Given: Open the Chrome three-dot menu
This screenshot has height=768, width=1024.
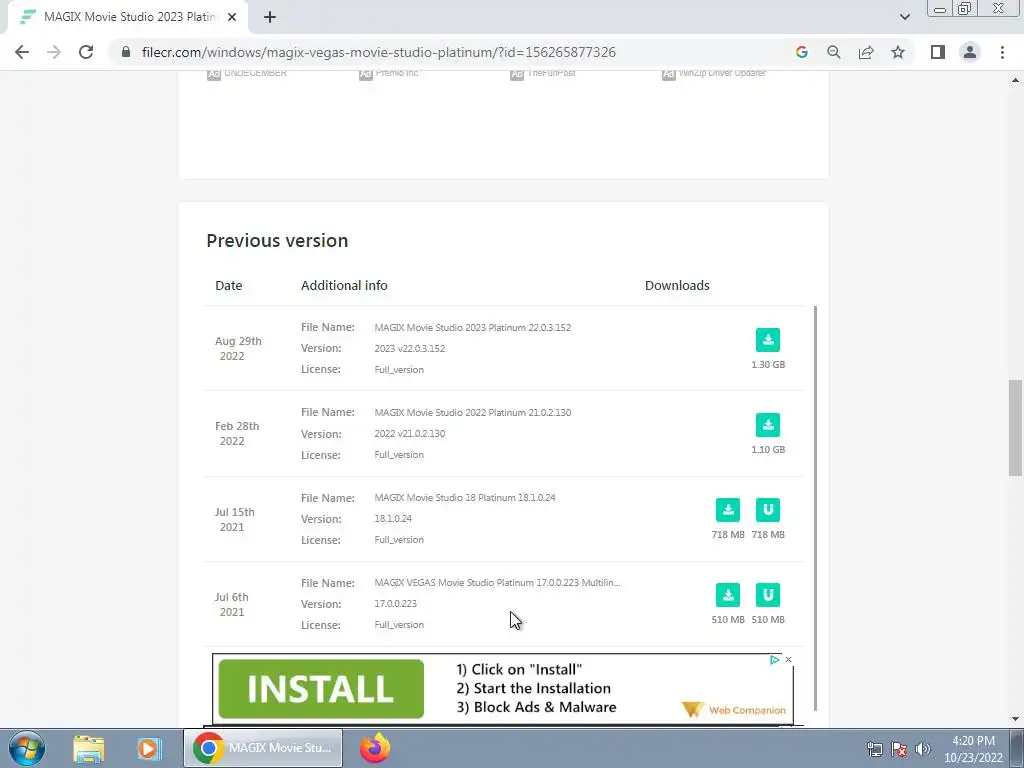Looking at the screenshot, I should 1002,52.
